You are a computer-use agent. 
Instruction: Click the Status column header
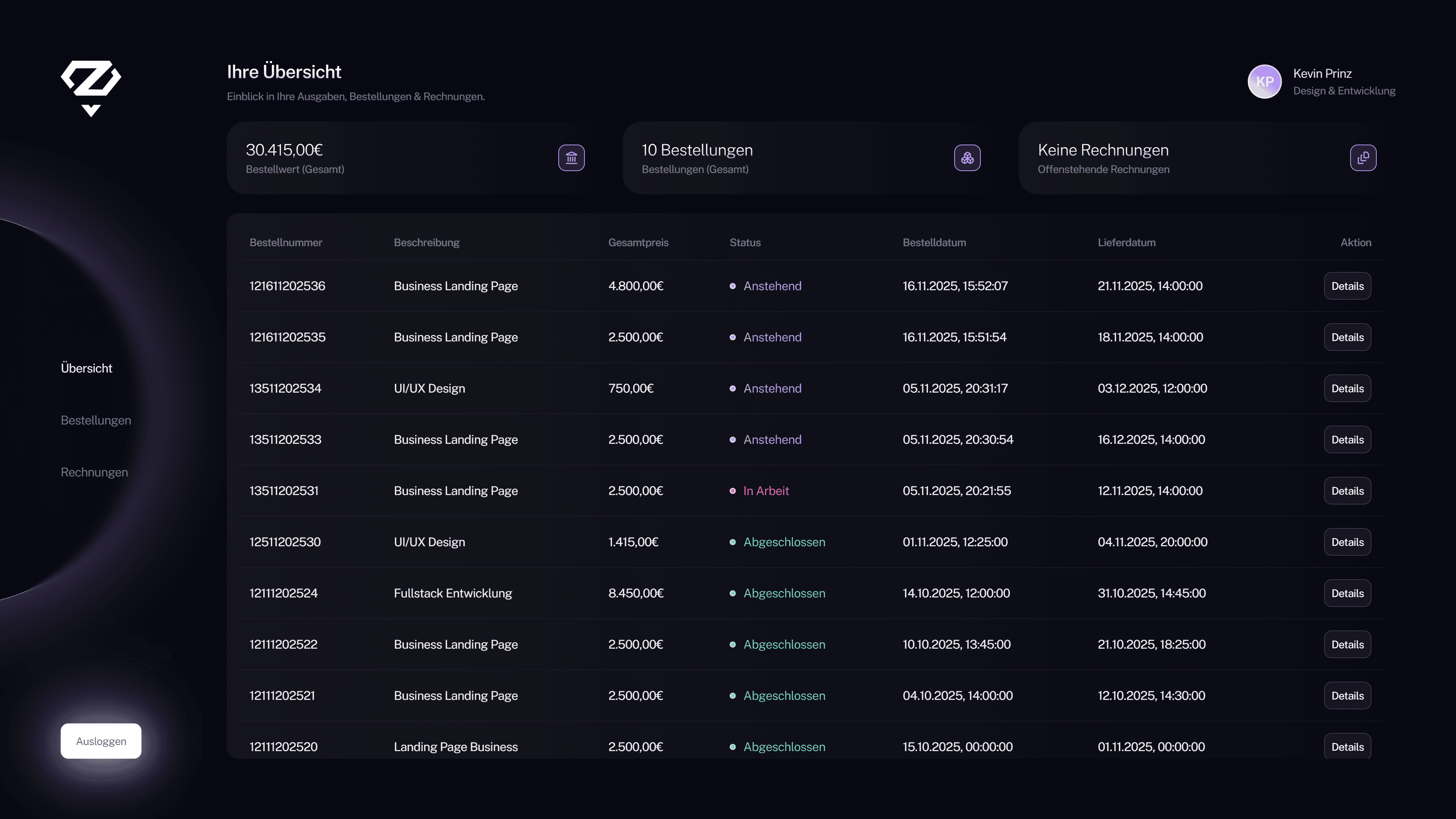point(745,242)
